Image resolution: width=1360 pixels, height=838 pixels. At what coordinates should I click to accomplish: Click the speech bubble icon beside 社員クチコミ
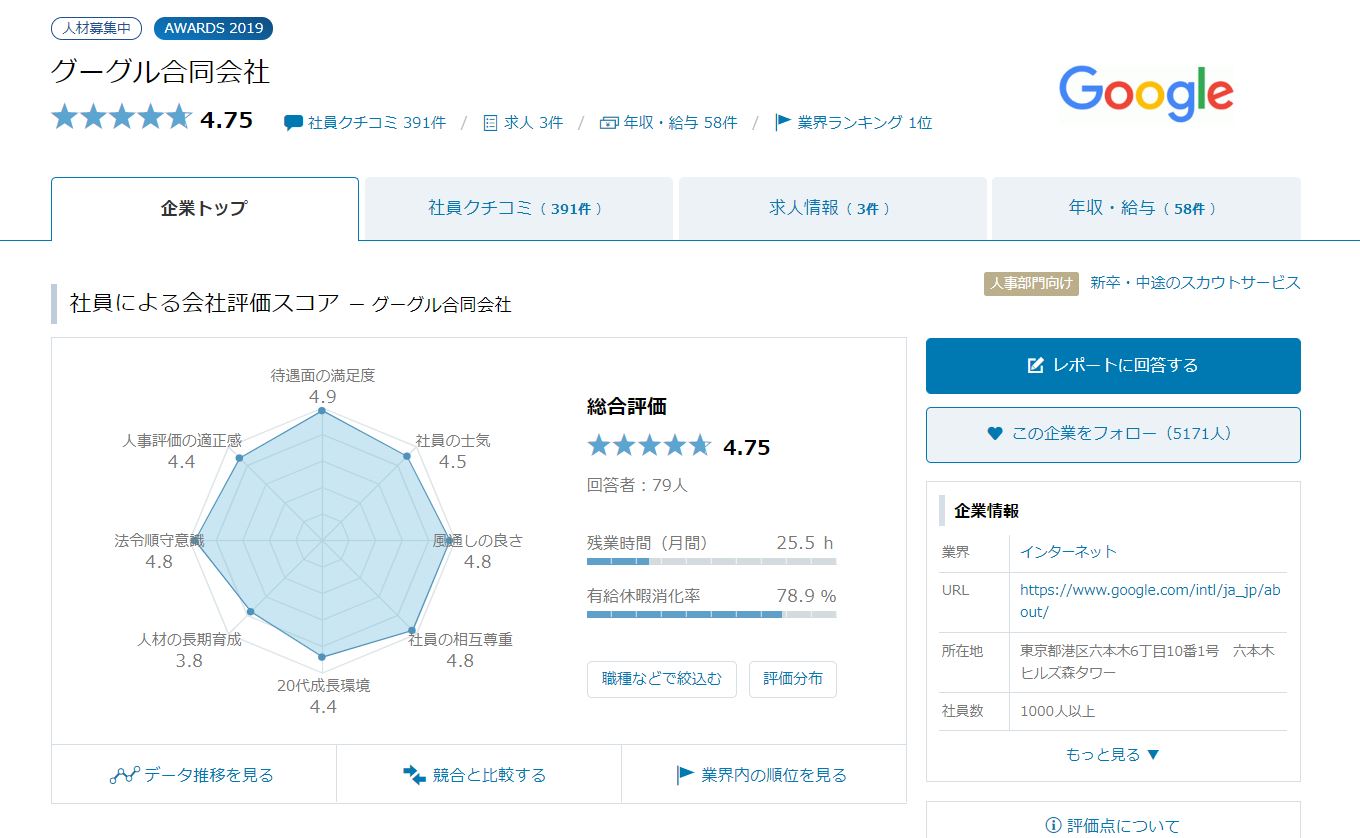point(293,123)
